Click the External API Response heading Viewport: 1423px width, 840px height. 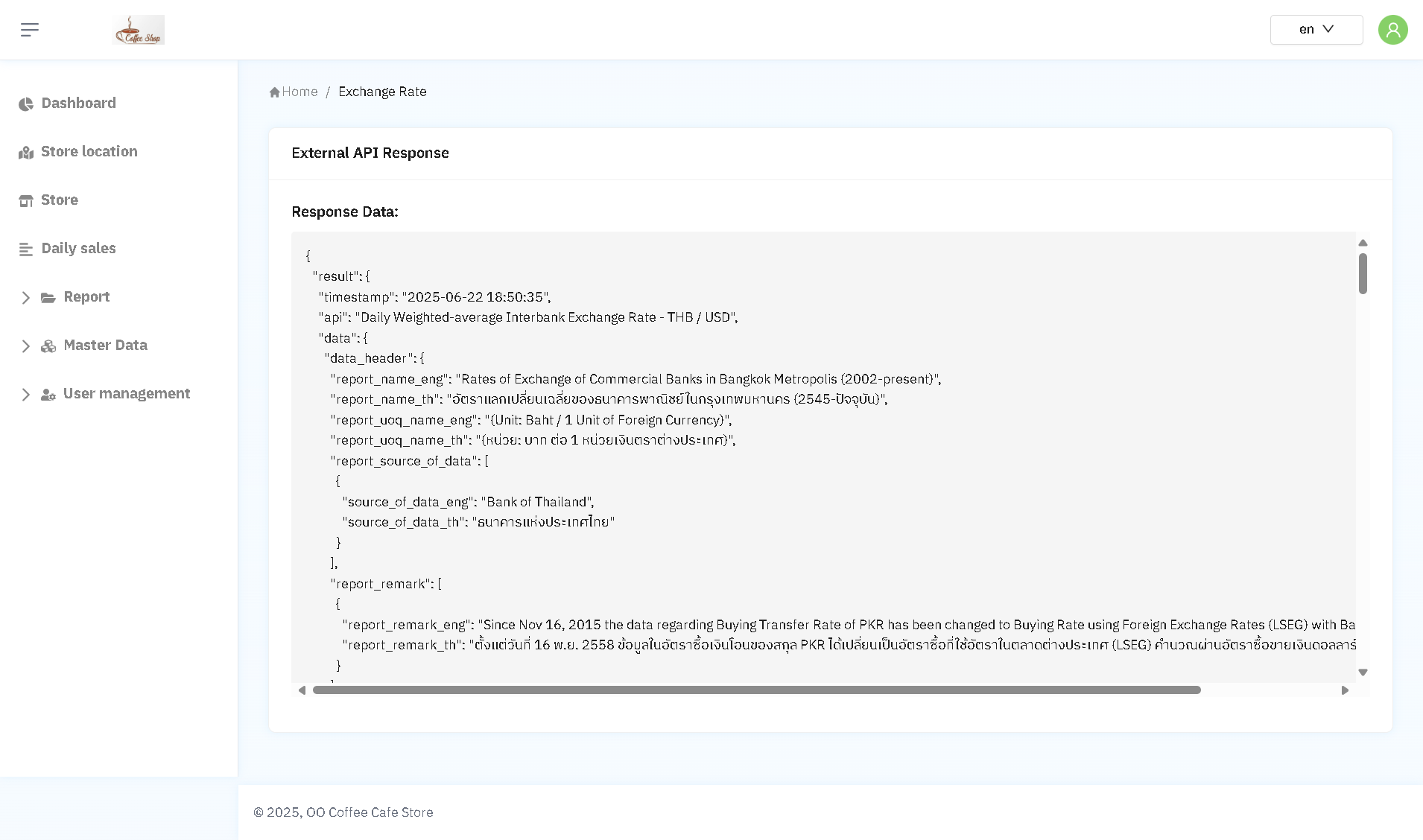pyautogui.click(x=370, y=153)
